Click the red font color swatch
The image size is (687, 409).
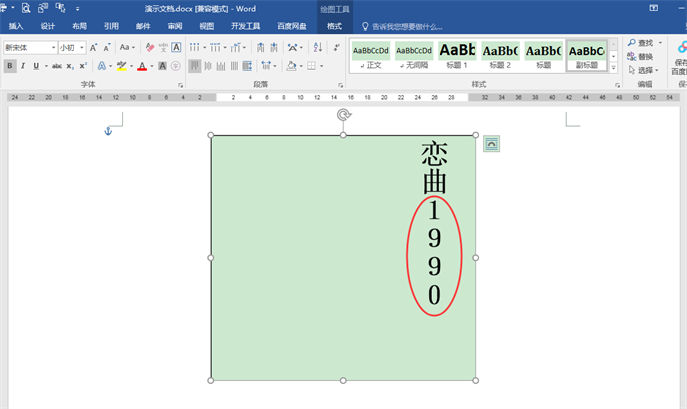click(142, 66)
